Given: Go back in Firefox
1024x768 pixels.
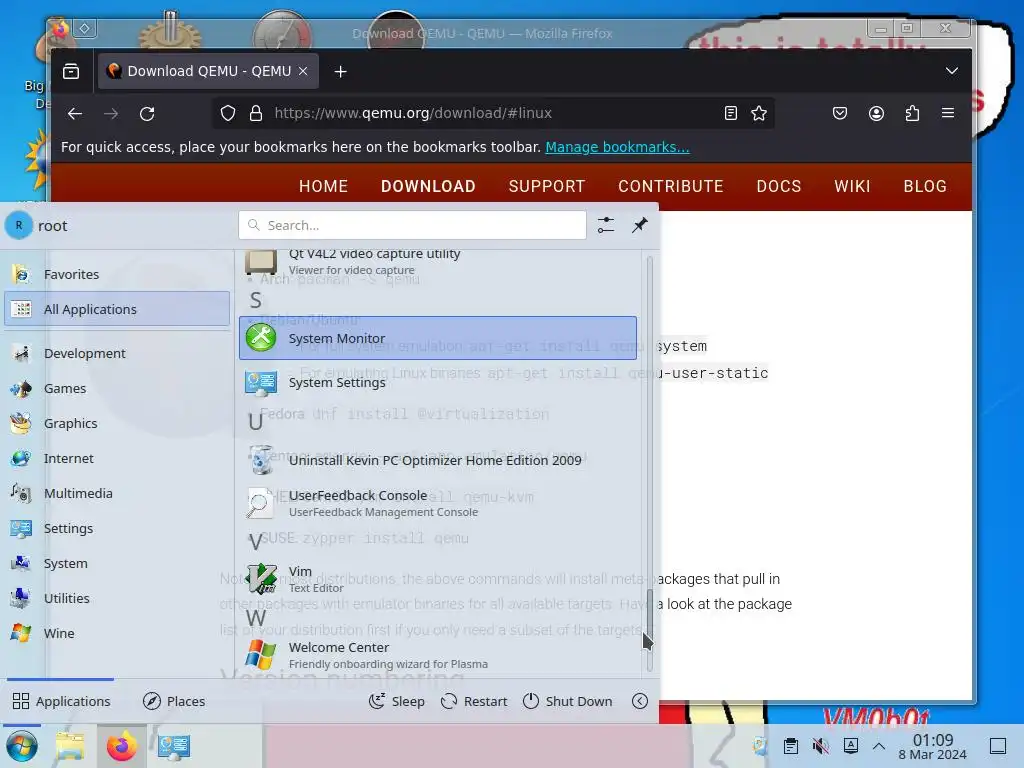Looking at the screenshot, I should coord(74,114).
